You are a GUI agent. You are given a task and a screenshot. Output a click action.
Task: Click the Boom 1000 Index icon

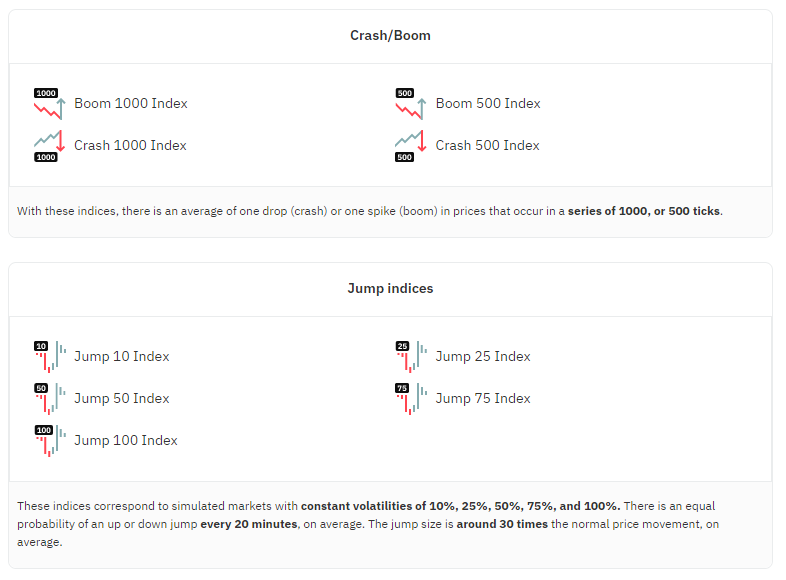point(50,104)
